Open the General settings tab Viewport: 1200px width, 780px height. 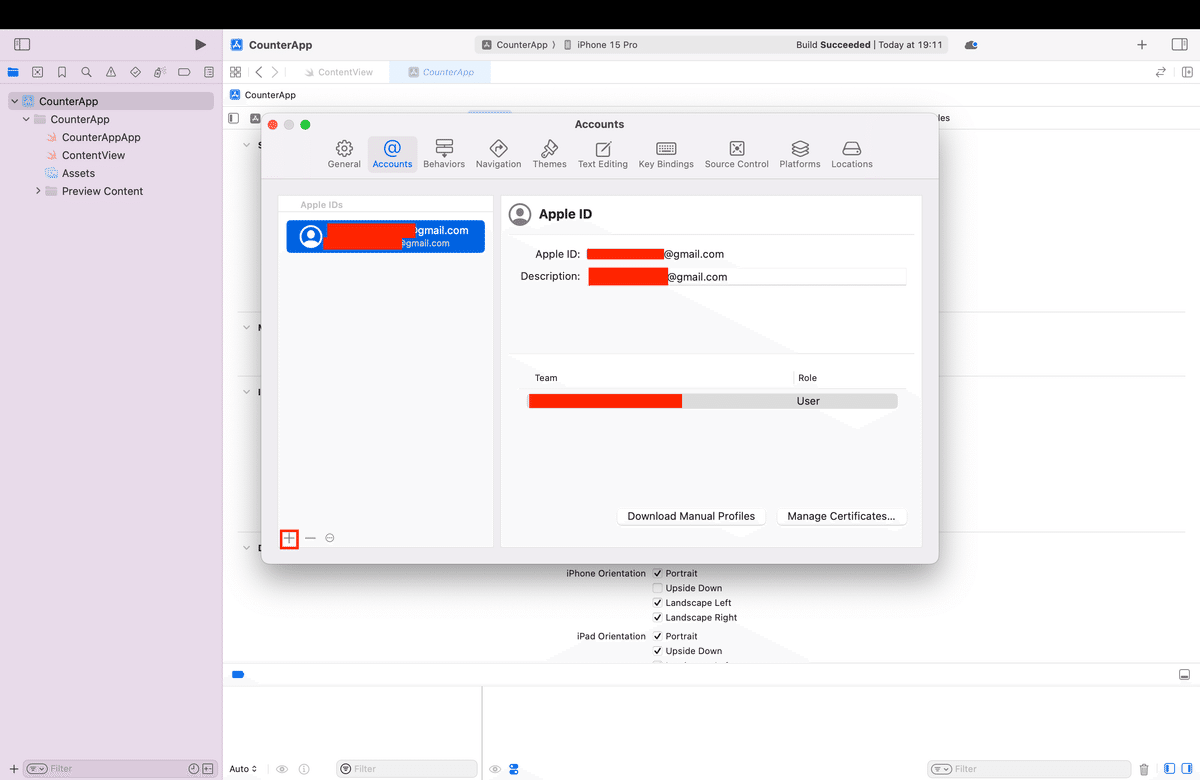(x=344, y=154)
